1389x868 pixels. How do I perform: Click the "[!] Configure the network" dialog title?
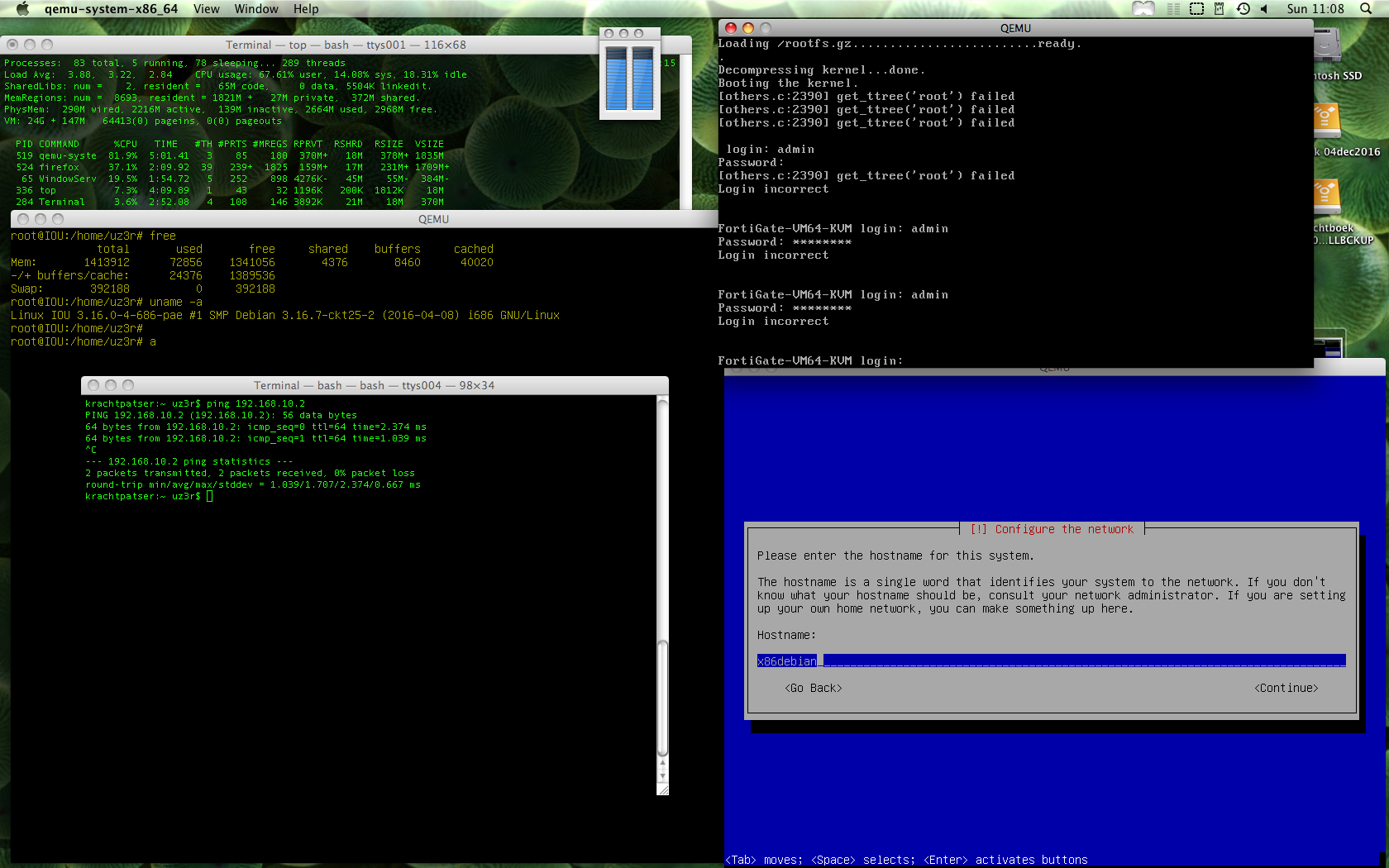(x=1052, y=529)
